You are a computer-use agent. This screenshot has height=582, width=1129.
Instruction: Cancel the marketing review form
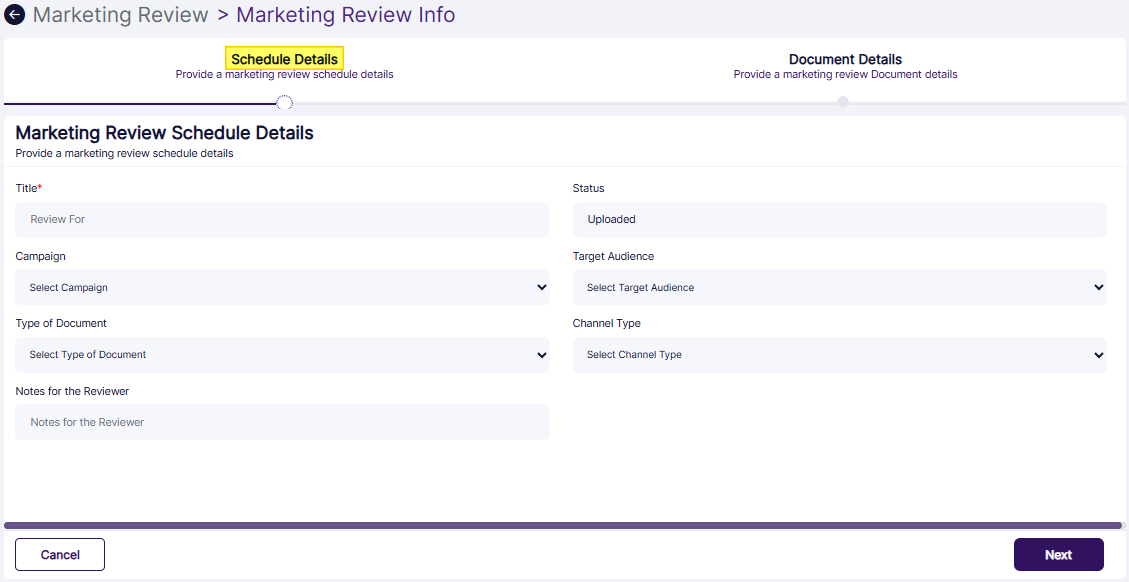click(x=59, y=554)
